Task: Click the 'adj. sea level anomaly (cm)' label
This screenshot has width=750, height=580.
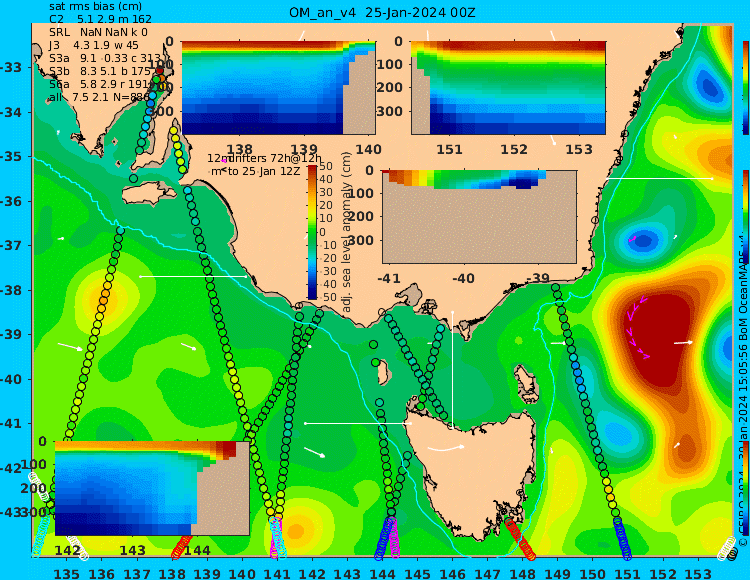Action: click(347, 232)
